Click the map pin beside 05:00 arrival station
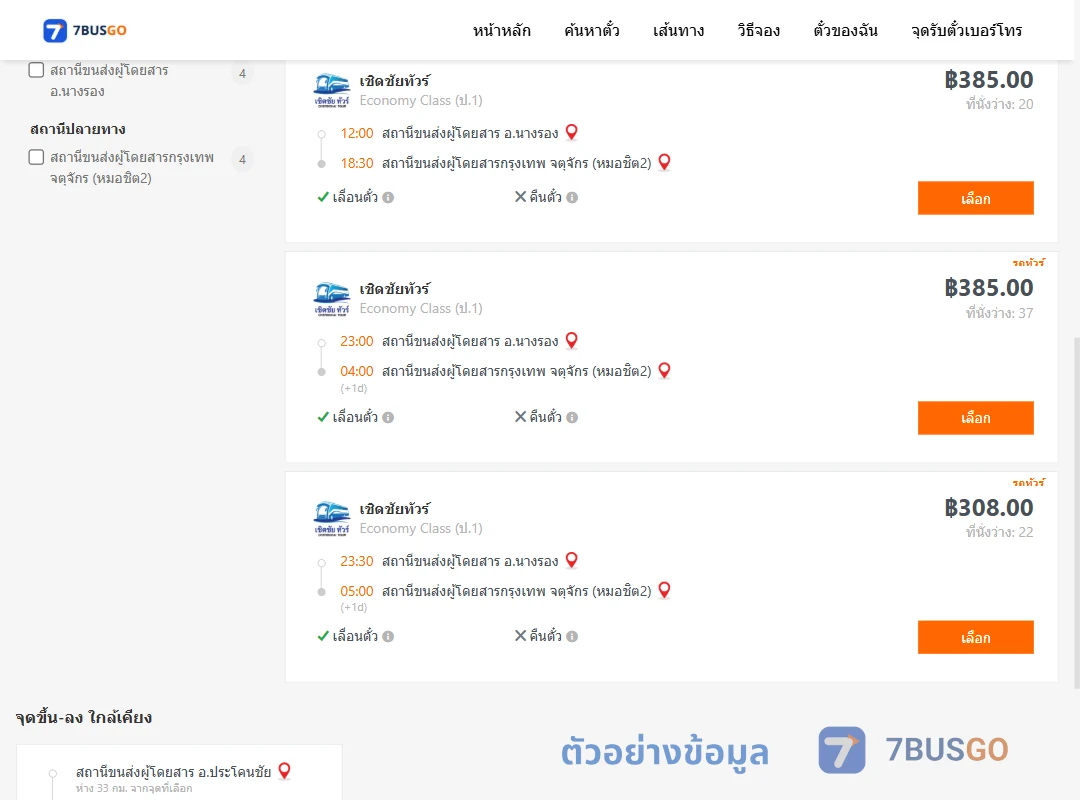Image resolution: width=1080 pixels, height=800 pixels. coord(665,591)
